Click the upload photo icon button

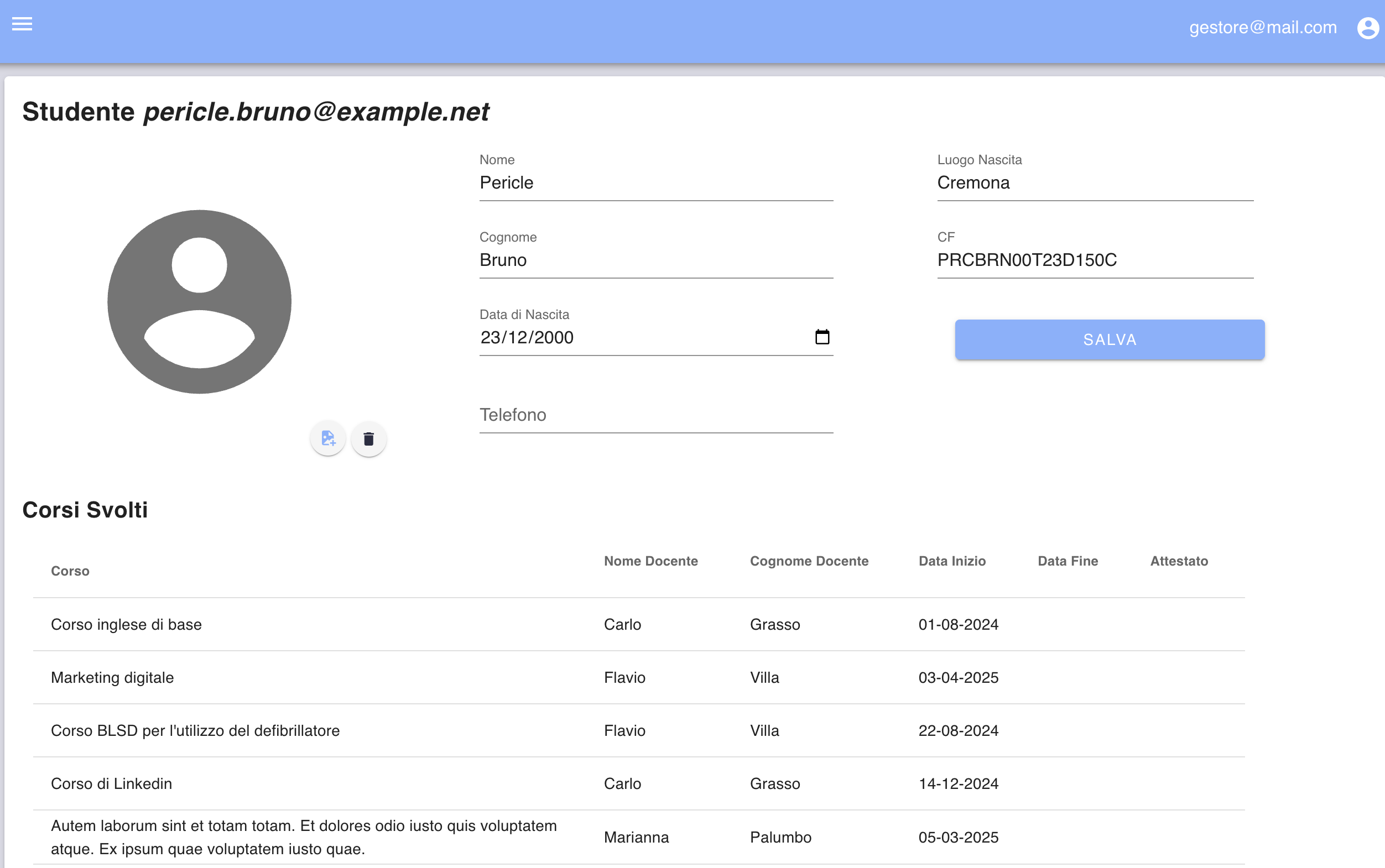[x=328, y=438]
